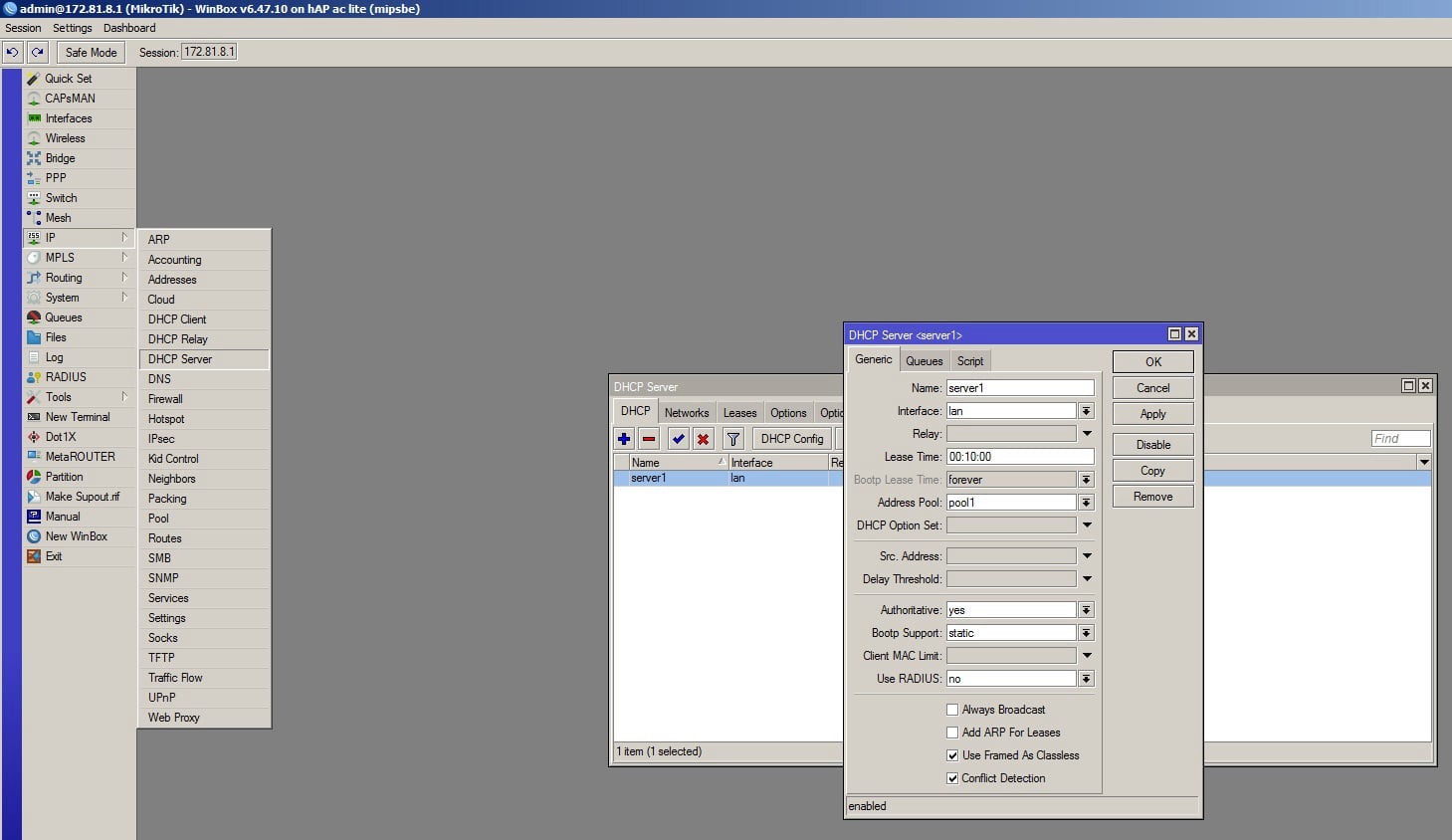Uncheck Conflict Detection option
This screenshot has width=1452, height=840.
pos(952,778)
